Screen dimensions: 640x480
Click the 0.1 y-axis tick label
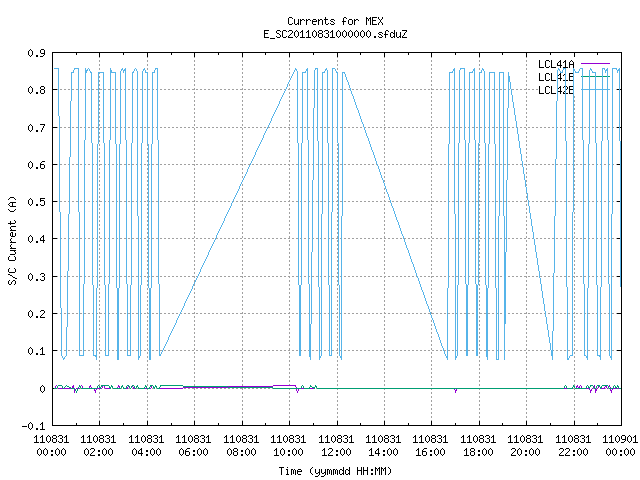[36, 351]
